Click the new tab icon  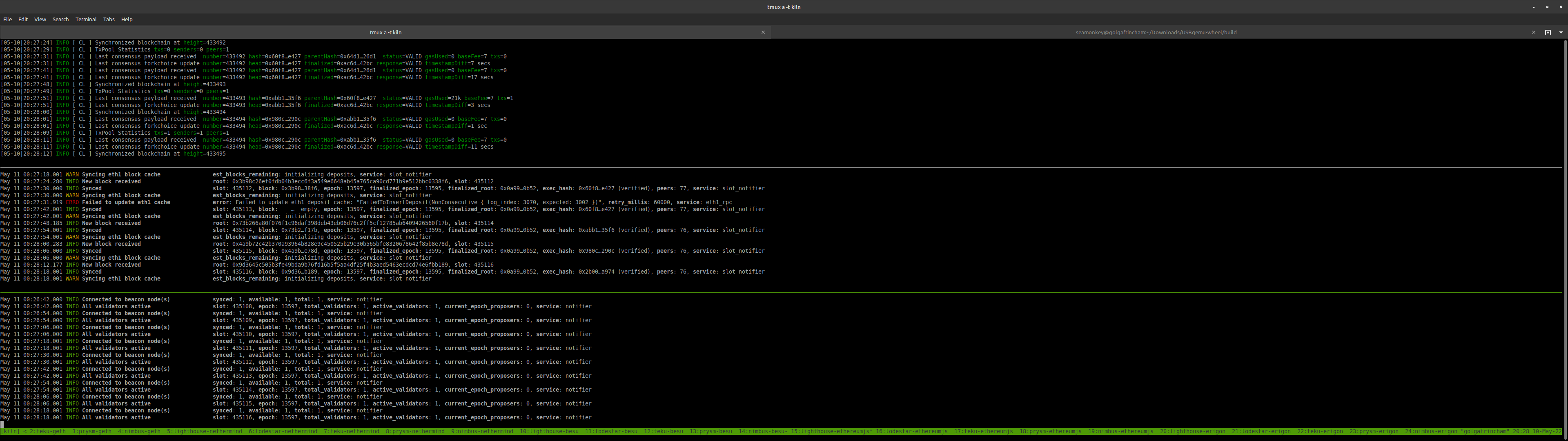(1547, 32)
